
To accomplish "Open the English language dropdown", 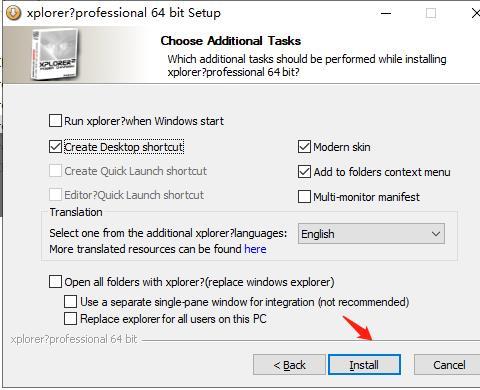I will tap(371, 234).
